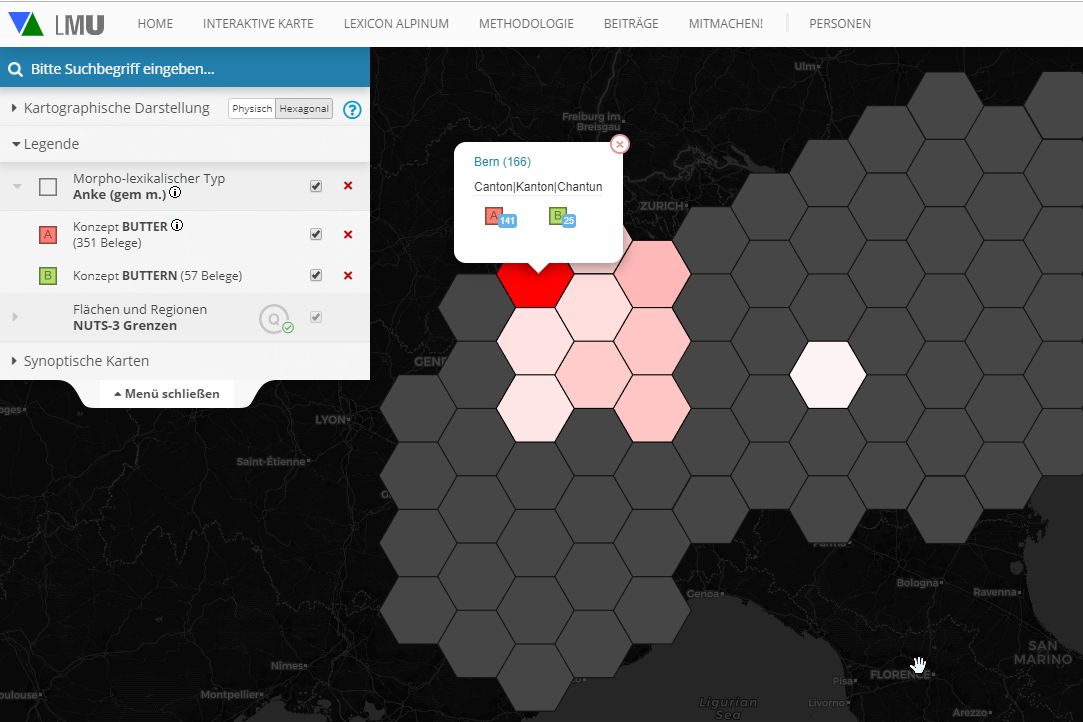Go to Methodologie in navigation

pos(526,23)
